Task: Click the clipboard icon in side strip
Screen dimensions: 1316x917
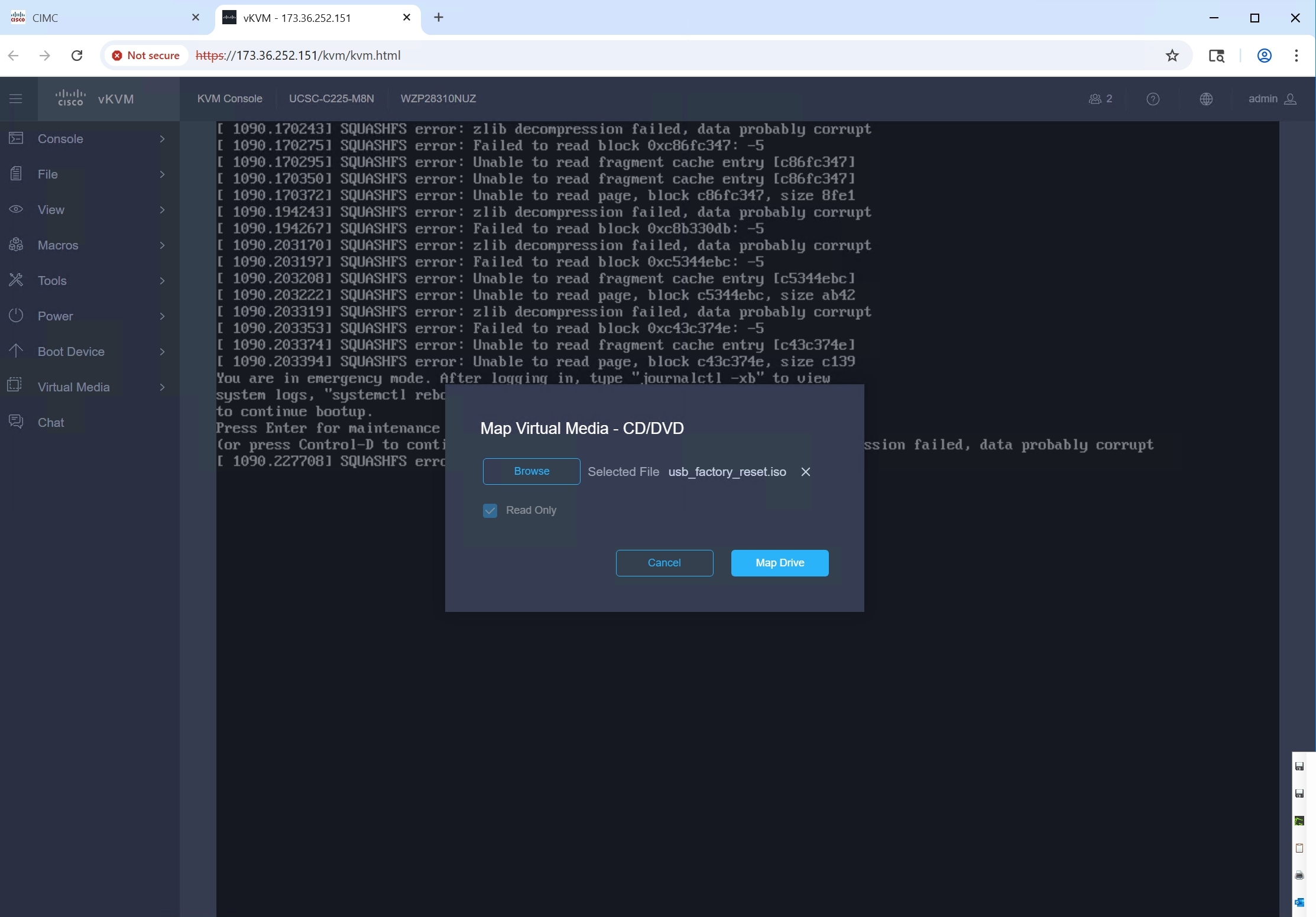Action: click(1299, 848)
